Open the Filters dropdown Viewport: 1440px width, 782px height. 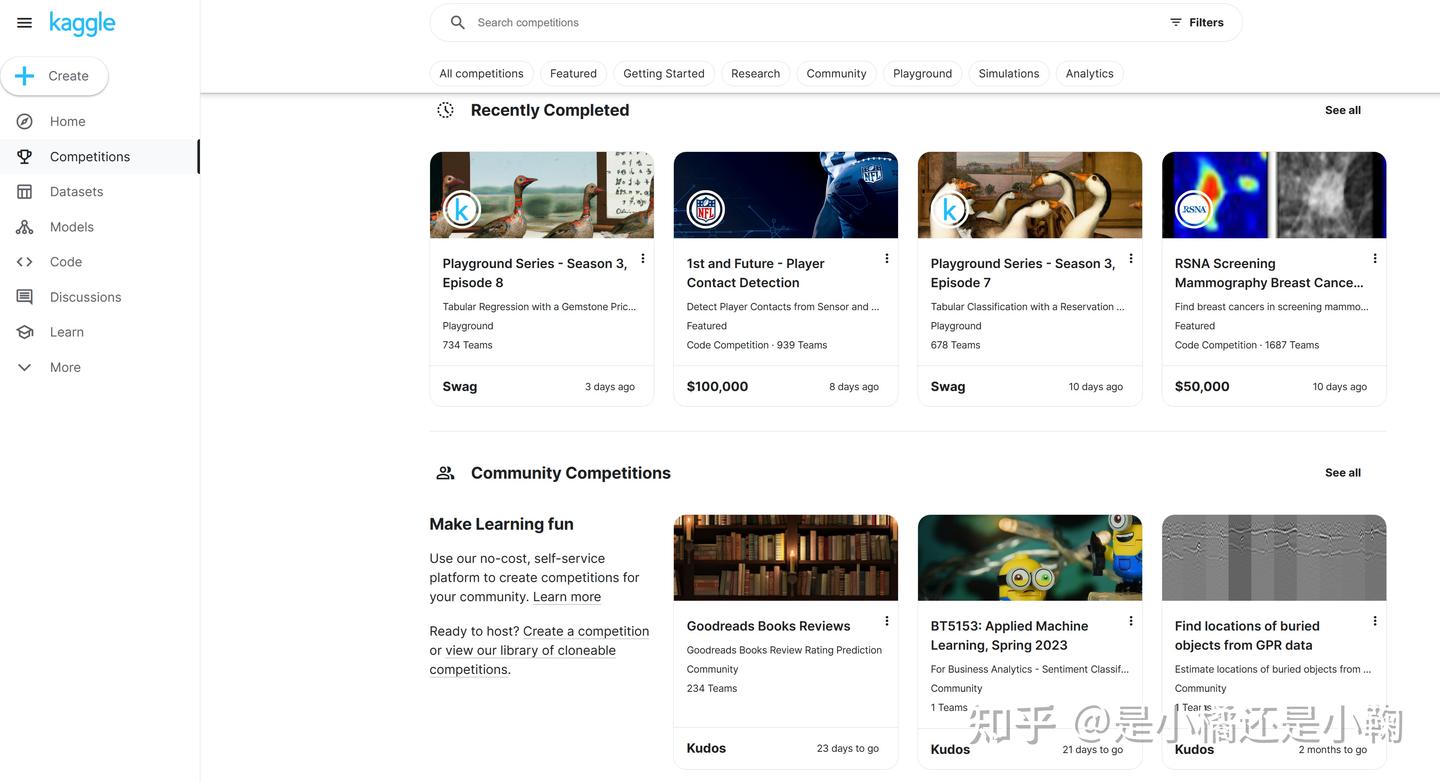(1196, 22)
